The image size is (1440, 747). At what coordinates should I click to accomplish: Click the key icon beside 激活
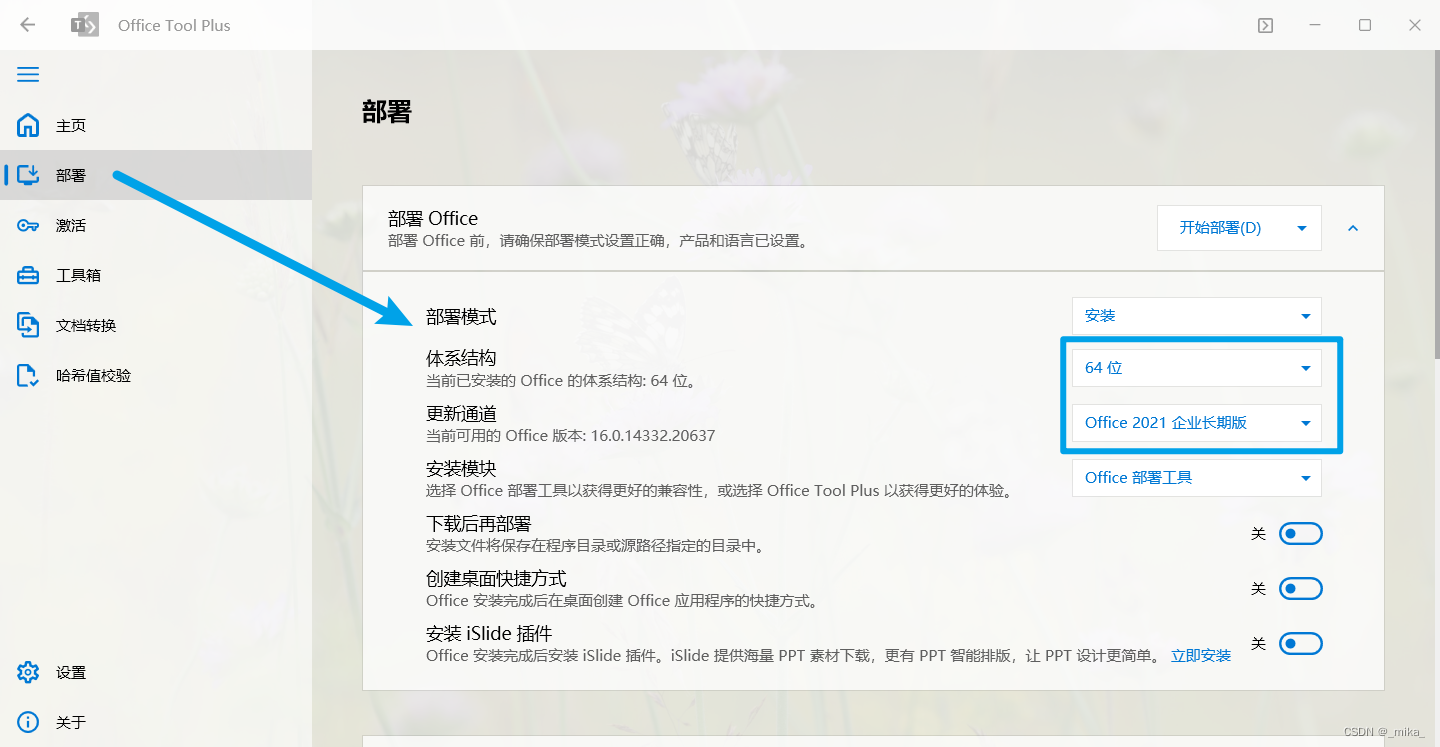tap(28, 225)
